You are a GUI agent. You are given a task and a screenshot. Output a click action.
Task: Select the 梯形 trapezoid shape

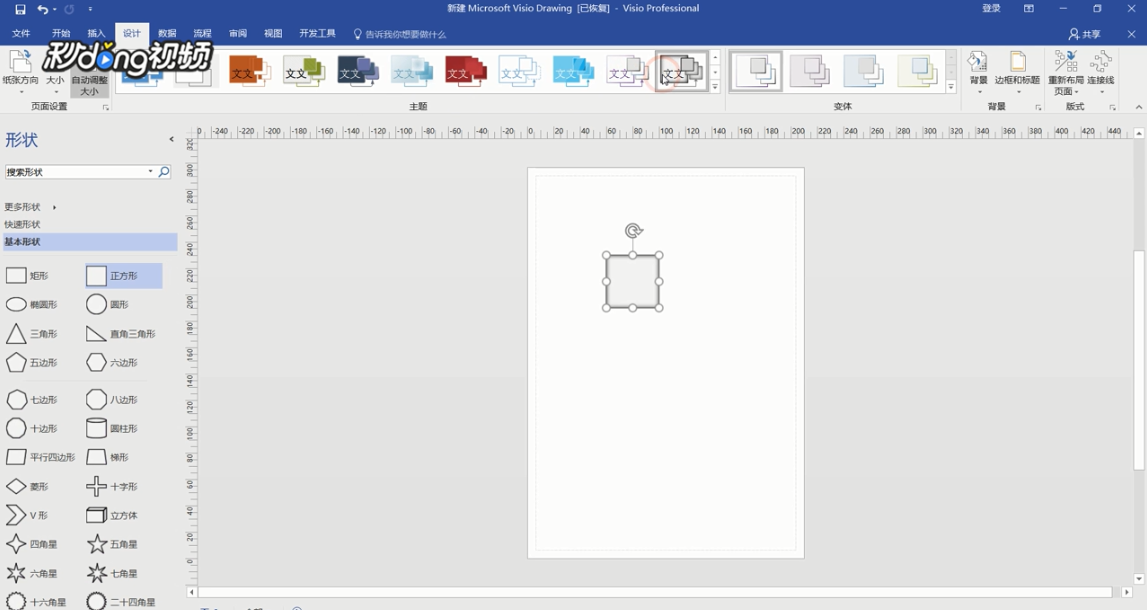point(108,457)
